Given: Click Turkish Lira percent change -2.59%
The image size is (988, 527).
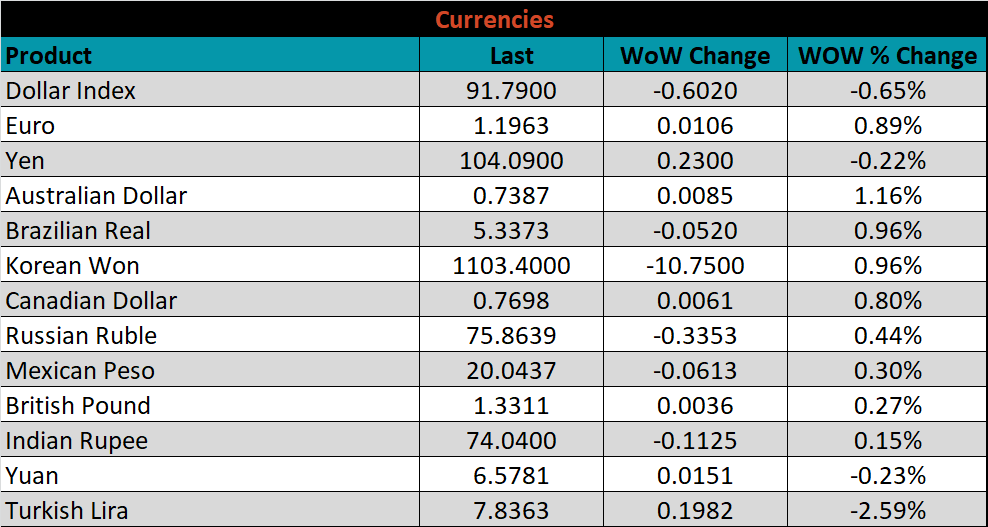Looking at the screenshot, I should tap(887, 511).
